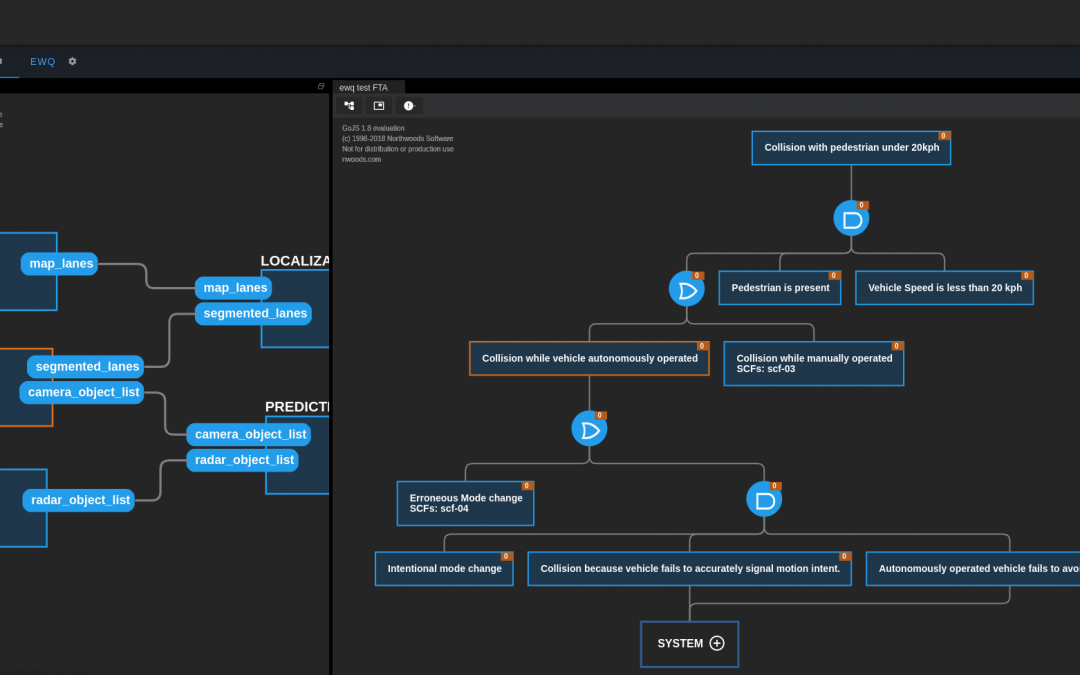Select camera_object_list input port on PREDICTION block
This screenshot has width=1080, height=675.
pyautogui.click(x=249, y=435)
